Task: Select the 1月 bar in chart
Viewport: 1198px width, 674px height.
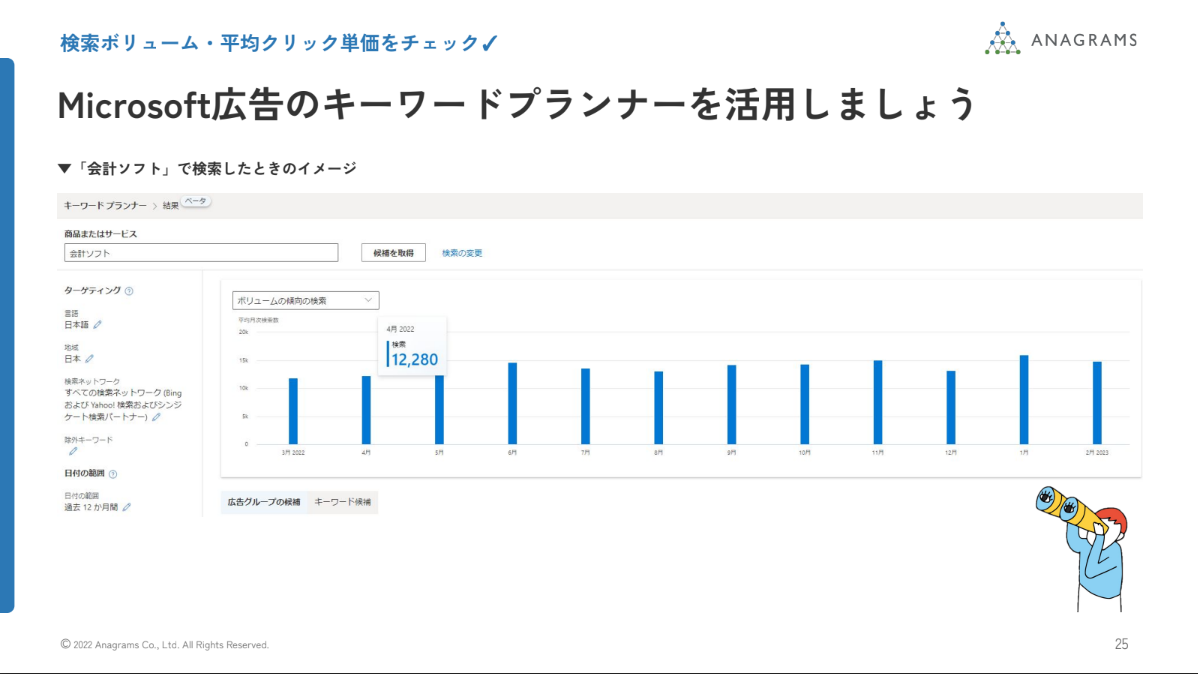Action: 1024,400
